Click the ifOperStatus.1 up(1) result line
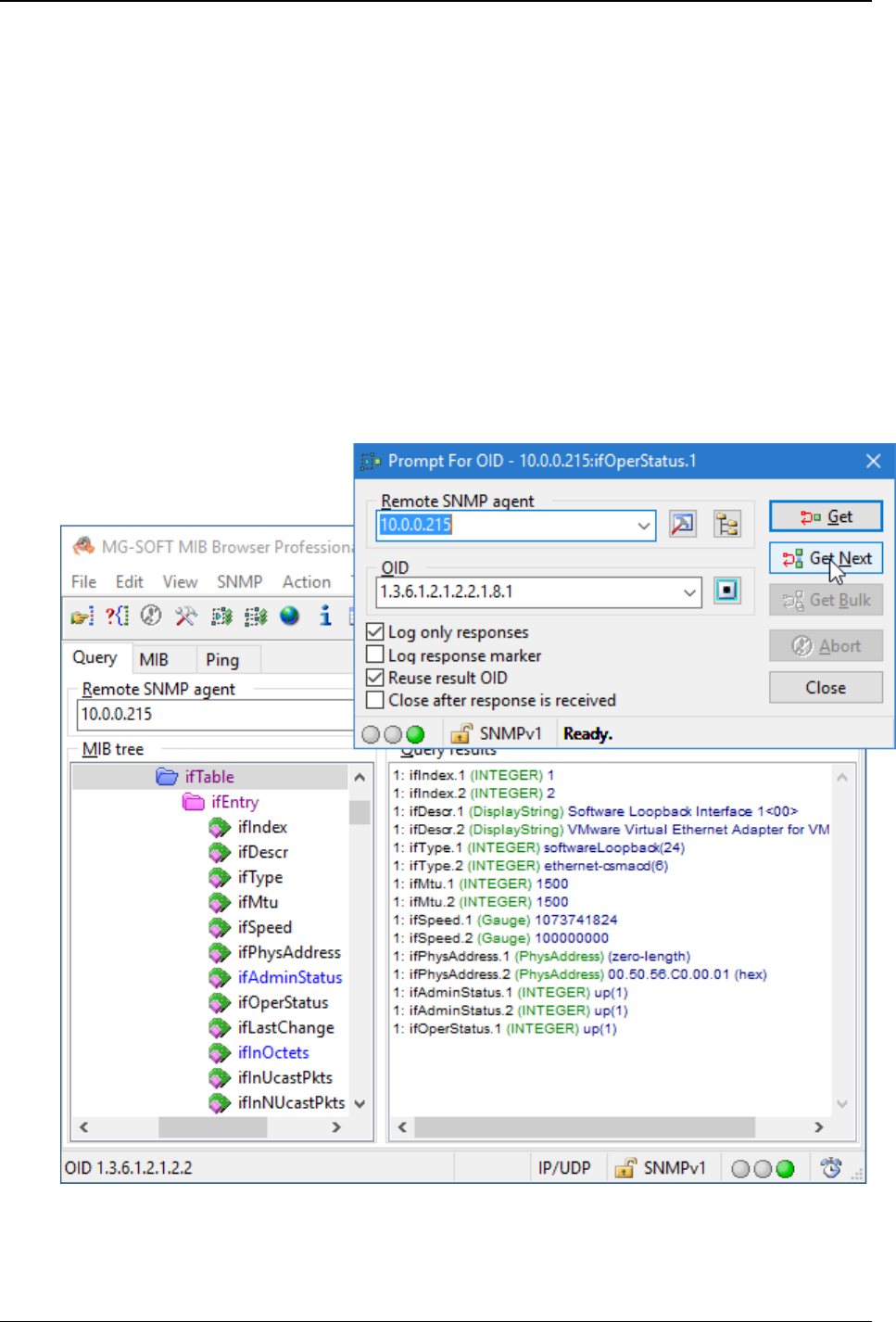 point(505,1029)
